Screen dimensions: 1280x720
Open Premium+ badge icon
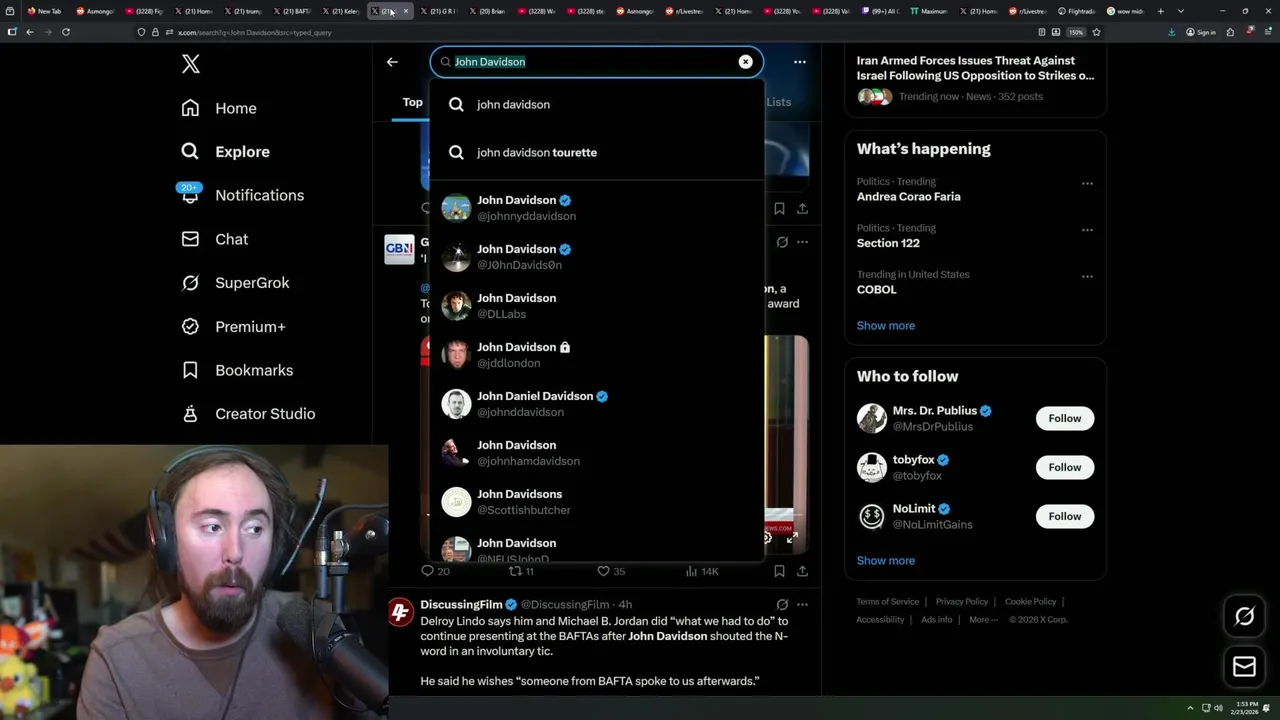(190, 326)
